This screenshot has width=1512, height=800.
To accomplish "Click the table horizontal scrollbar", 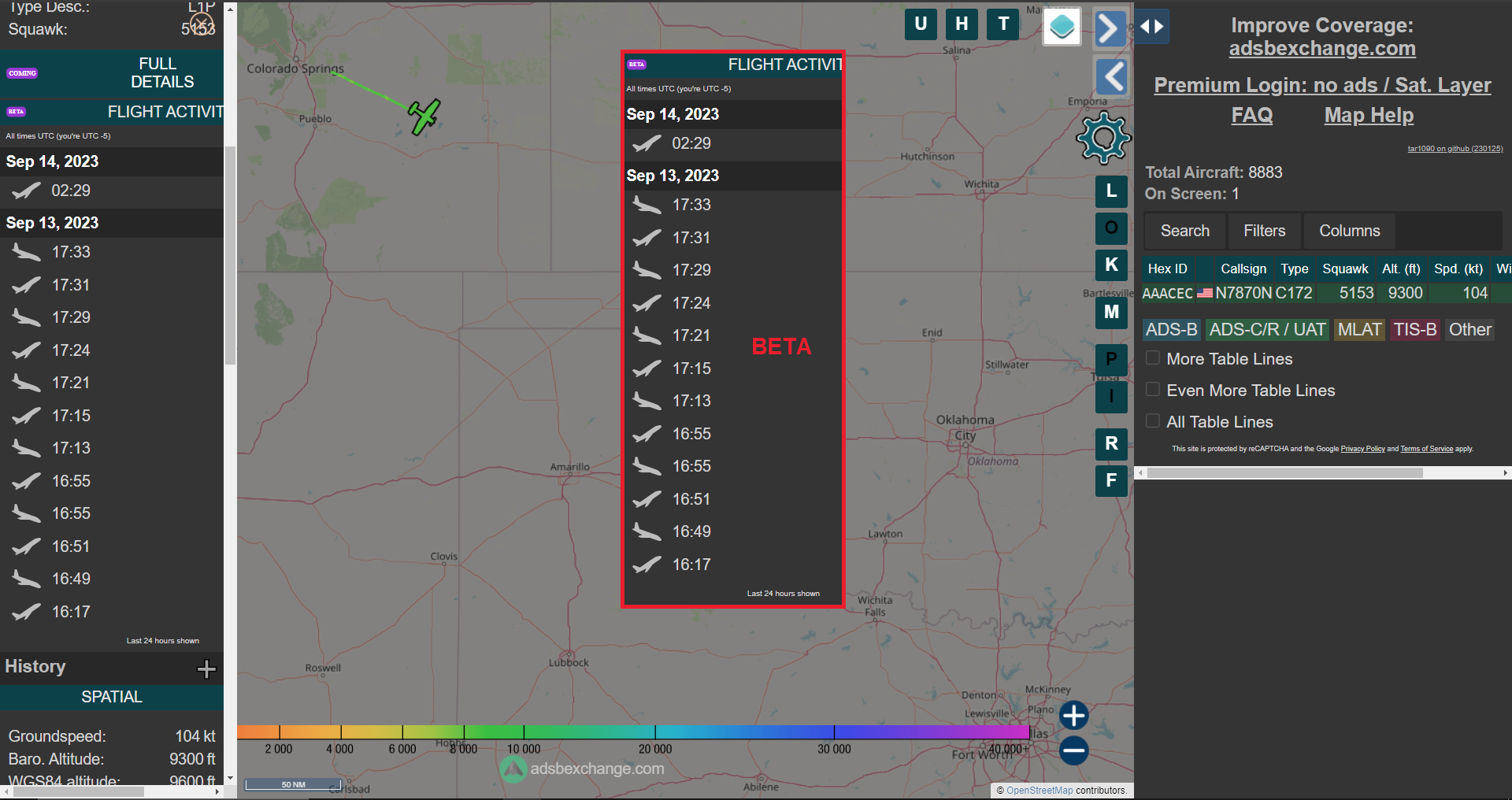I will tap(1285, 473).
